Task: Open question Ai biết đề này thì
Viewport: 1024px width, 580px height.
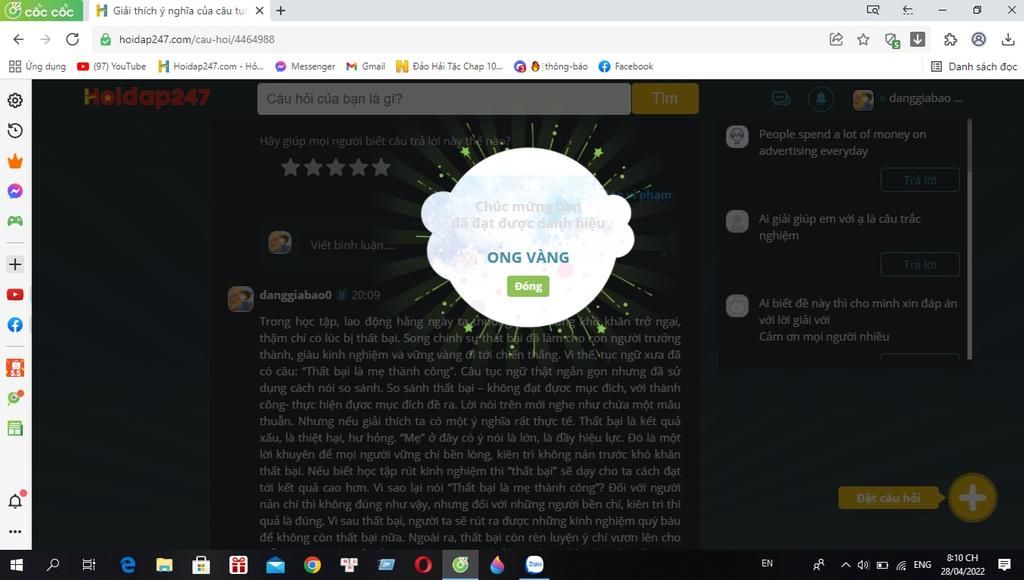Action: (x=857, y=320)
